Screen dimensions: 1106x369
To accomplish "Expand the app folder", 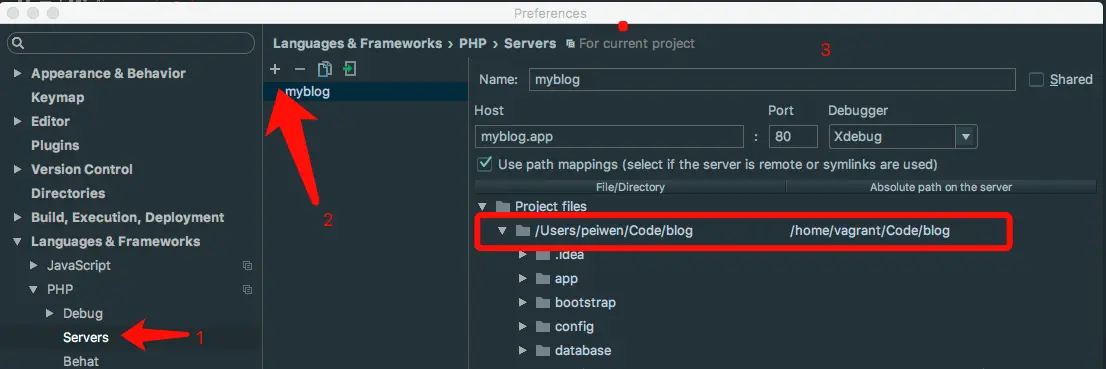I will pyautogui.click(x=523, y=279).
